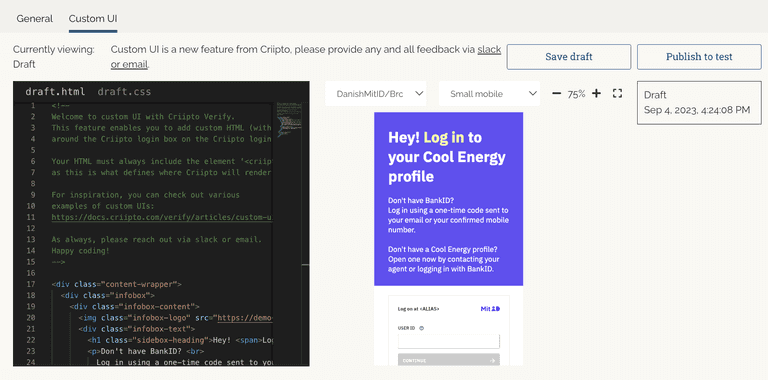Image resolution: width=768 pixels, height=380 pixels.
Task: Click 'Log on at <ALIAS>' preview text
Action: coord(419,309)
